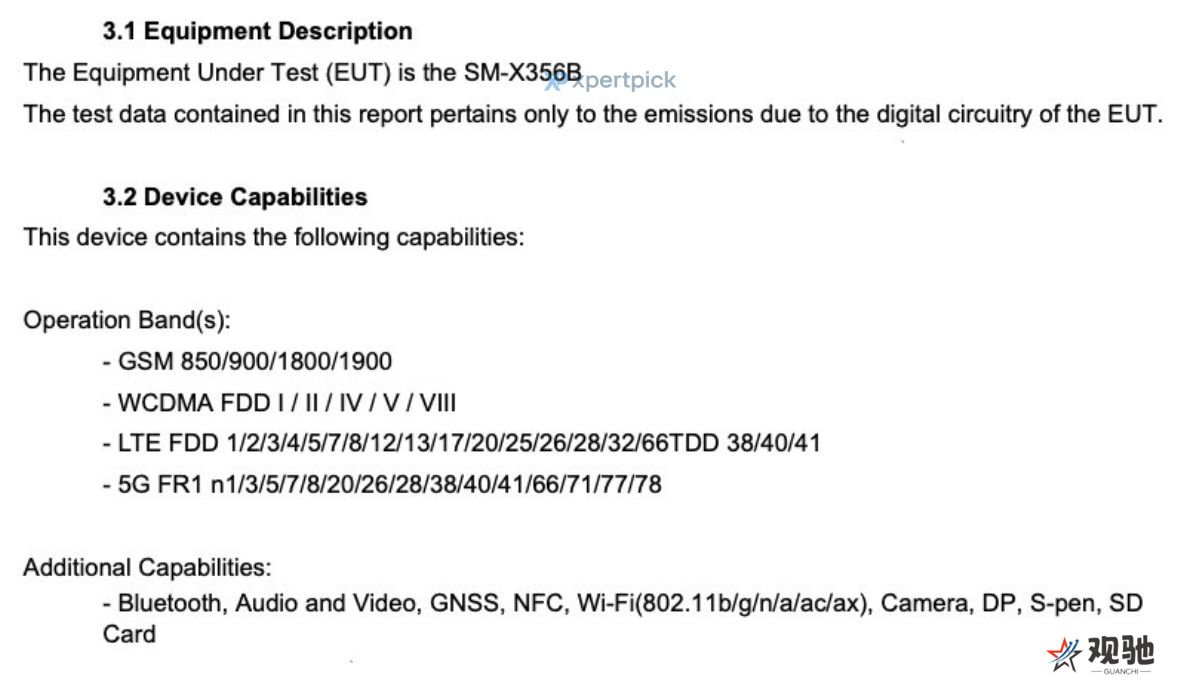Click the SM-X356B model number text
This screenshot has width=1200, height=680.
click(x=522, y=73)
